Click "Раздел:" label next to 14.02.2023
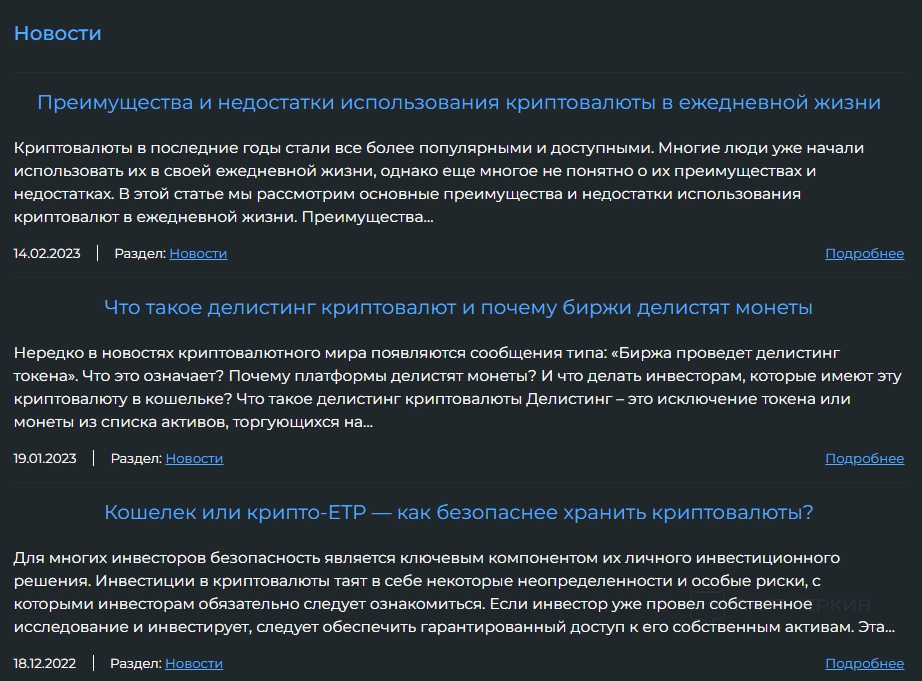Image resolution: width=922 pixels, height=681 pixels. [140, 254]
